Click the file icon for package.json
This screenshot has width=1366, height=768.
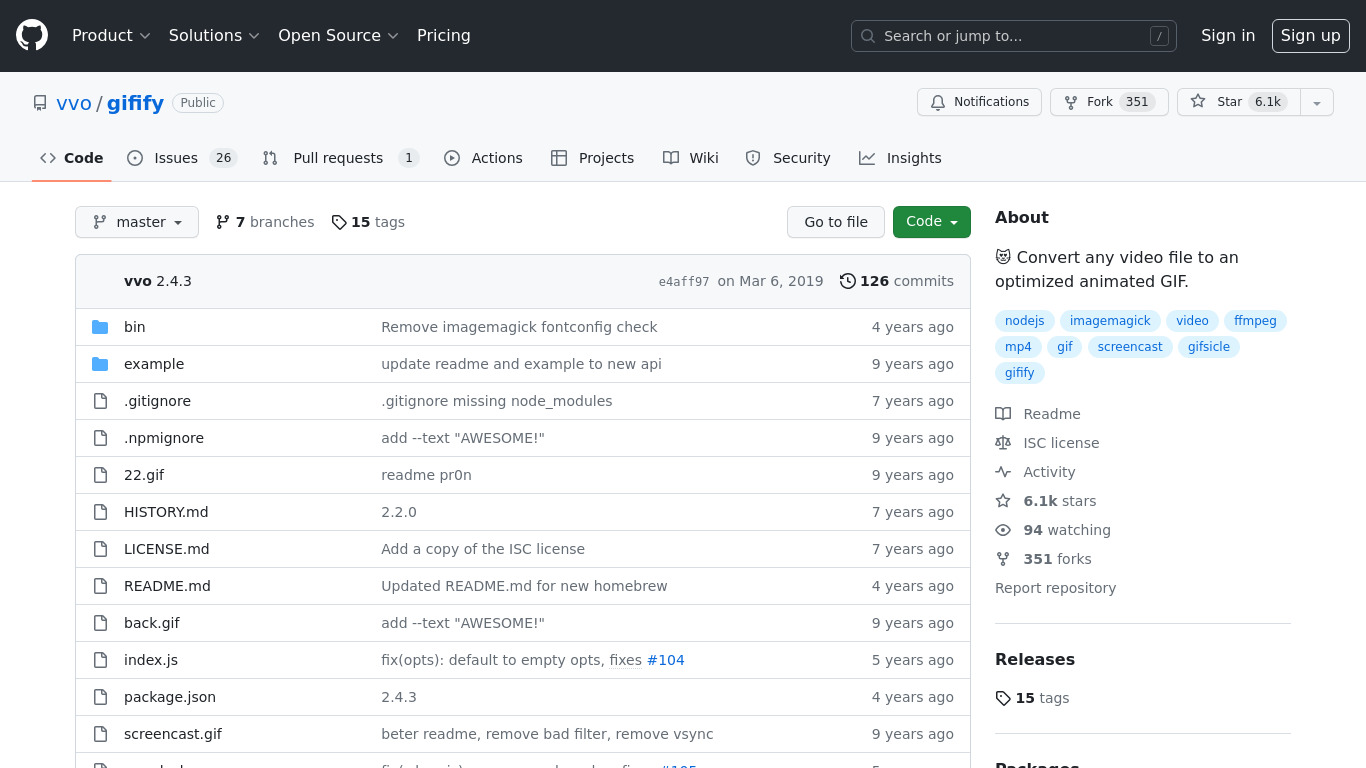(100, 697)
